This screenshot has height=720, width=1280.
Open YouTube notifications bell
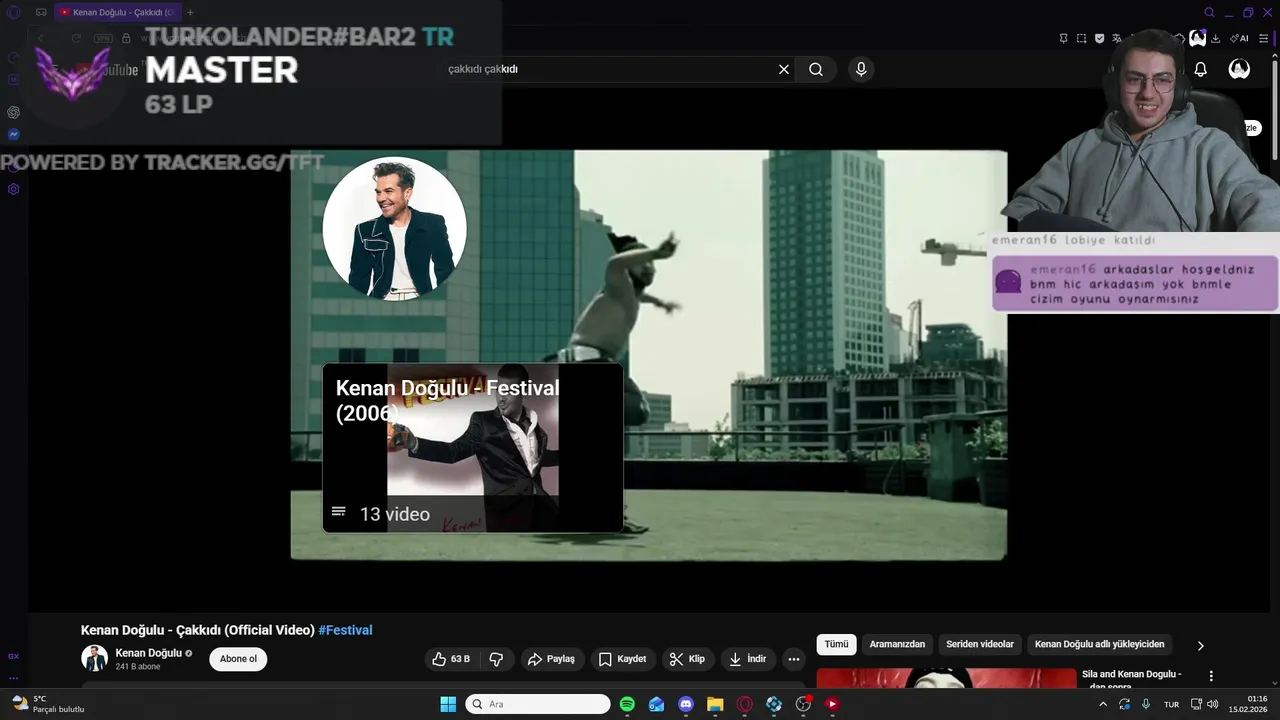pyautogui.click(x=1201, y=69)
